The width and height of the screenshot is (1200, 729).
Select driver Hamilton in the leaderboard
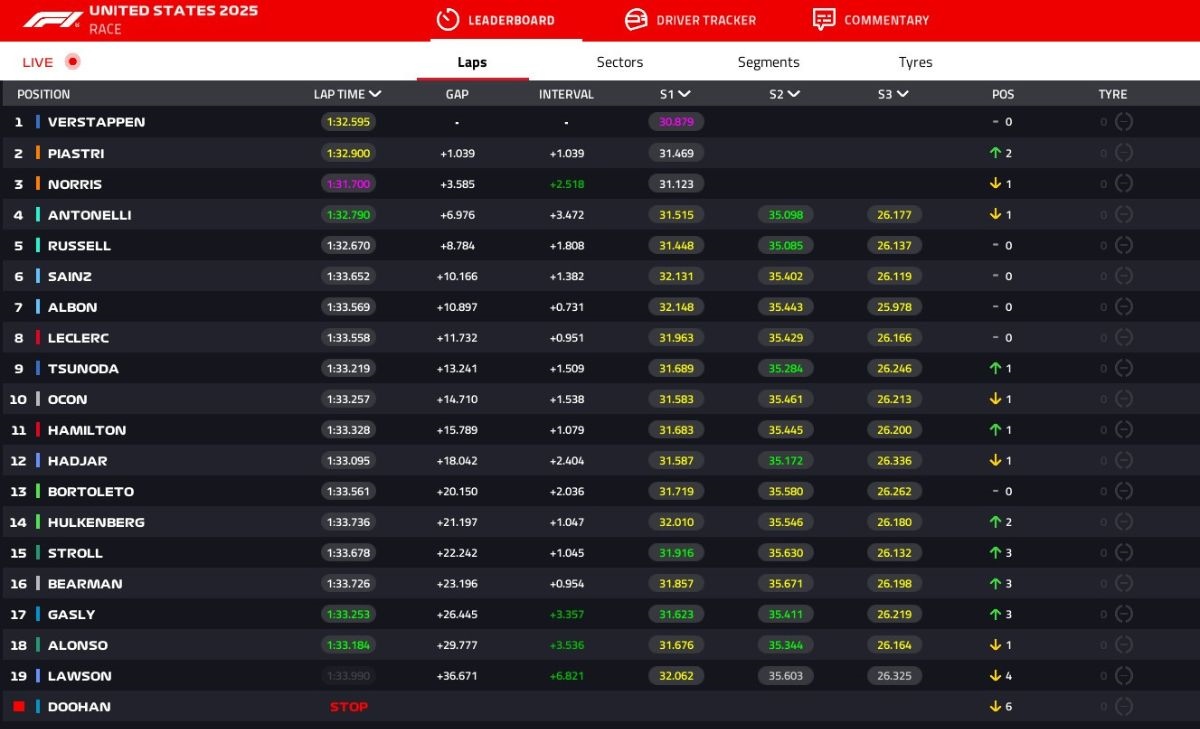[87, 430]
